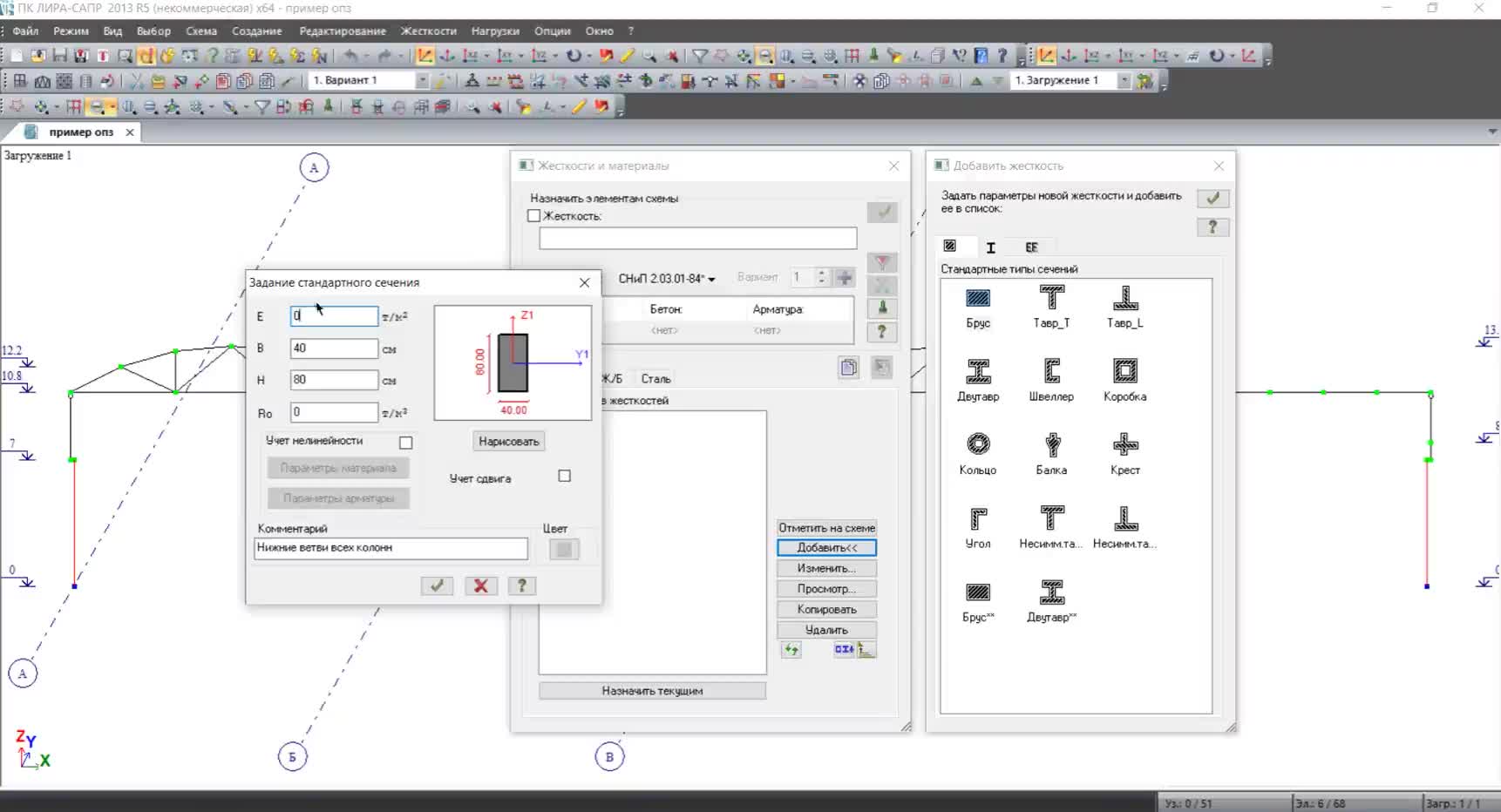Open the 1. Загружение 1 combo box
The height and width of the screenshot is (812, 1501).
click(x=1070, y=80)
